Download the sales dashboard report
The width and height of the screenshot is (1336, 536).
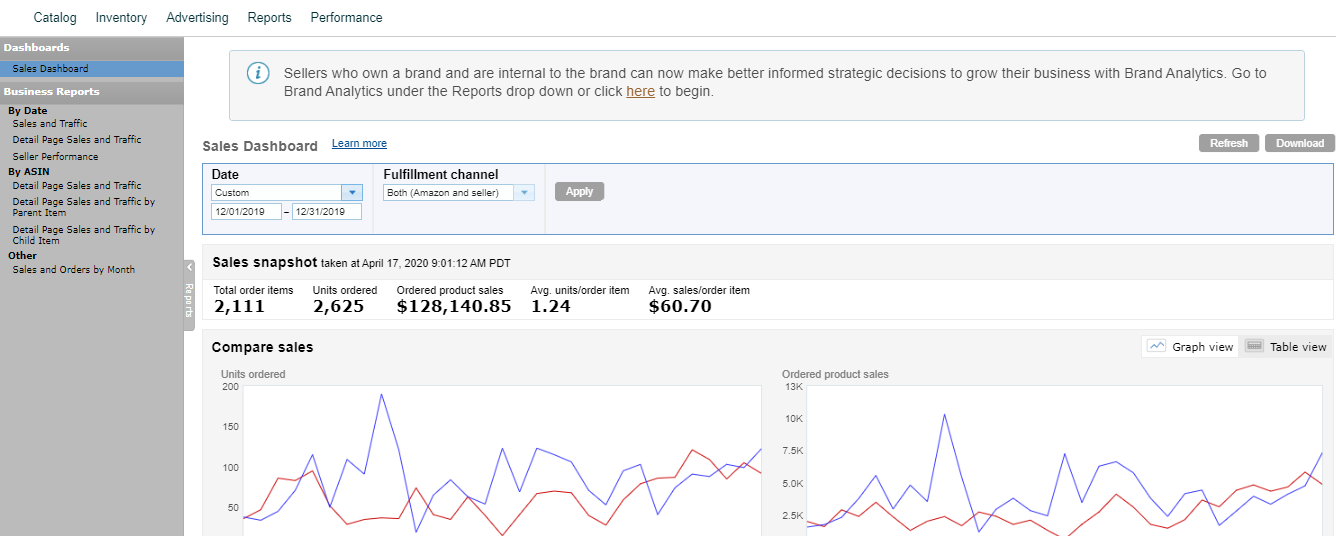[1299, 143]
